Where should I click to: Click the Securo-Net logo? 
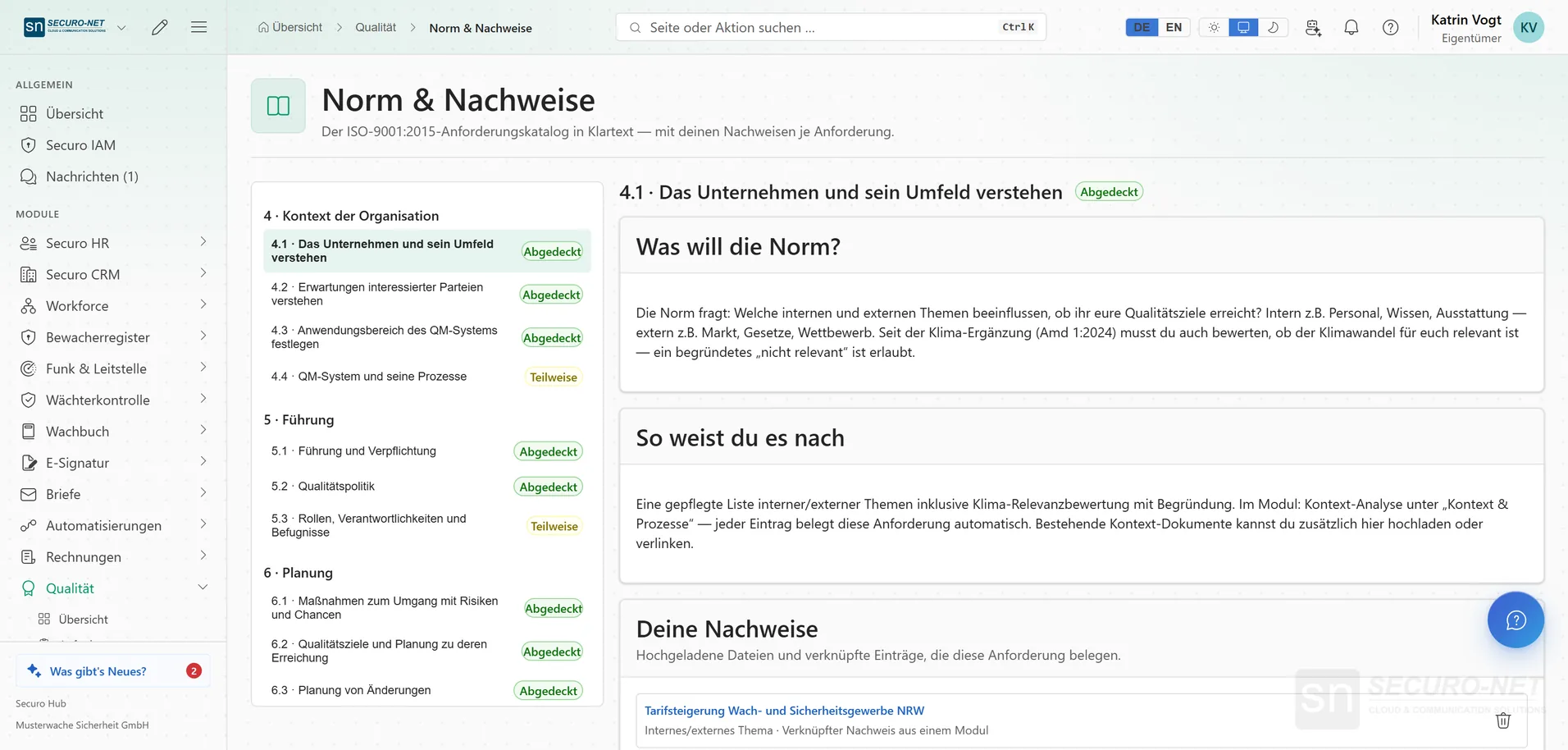click(65, 27)
